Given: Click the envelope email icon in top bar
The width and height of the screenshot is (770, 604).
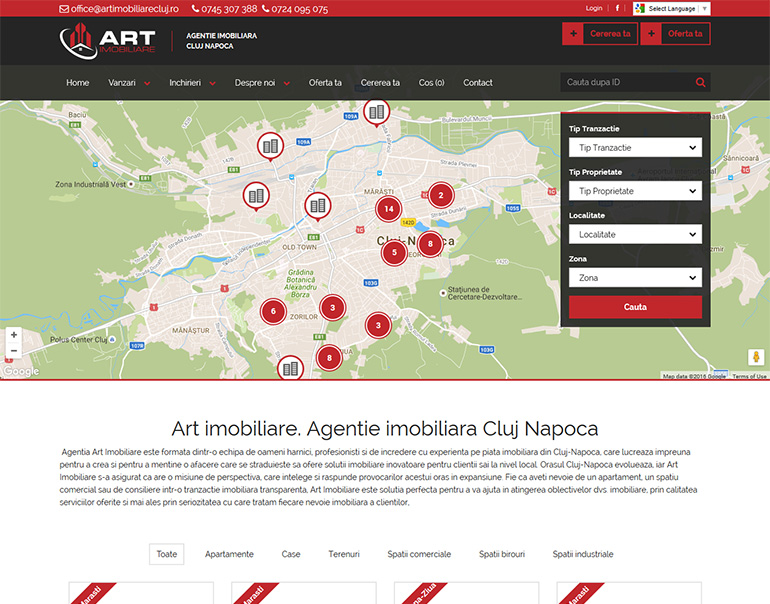Looking at the screenshot, I should pos(64,9).
